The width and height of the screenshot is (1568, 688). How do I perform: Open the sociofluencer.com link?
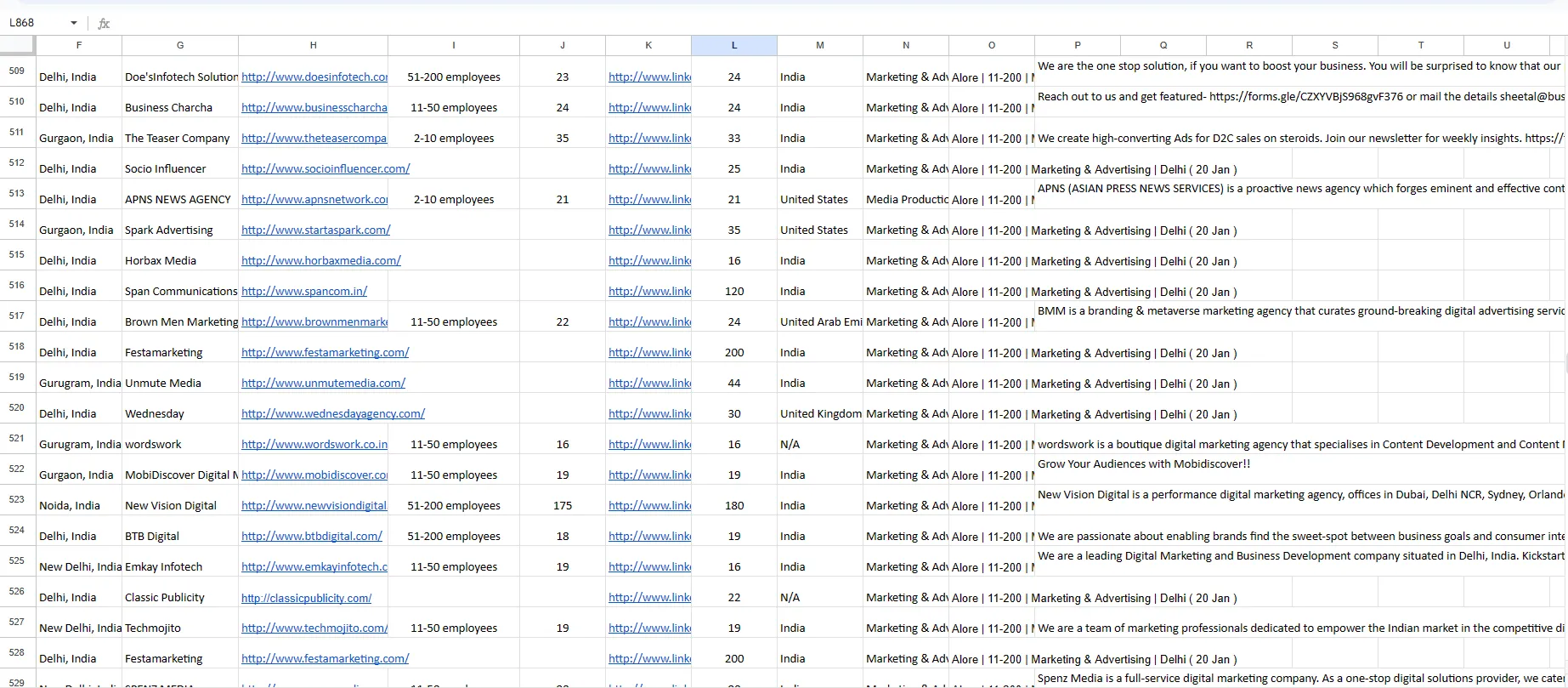[325, 168]
